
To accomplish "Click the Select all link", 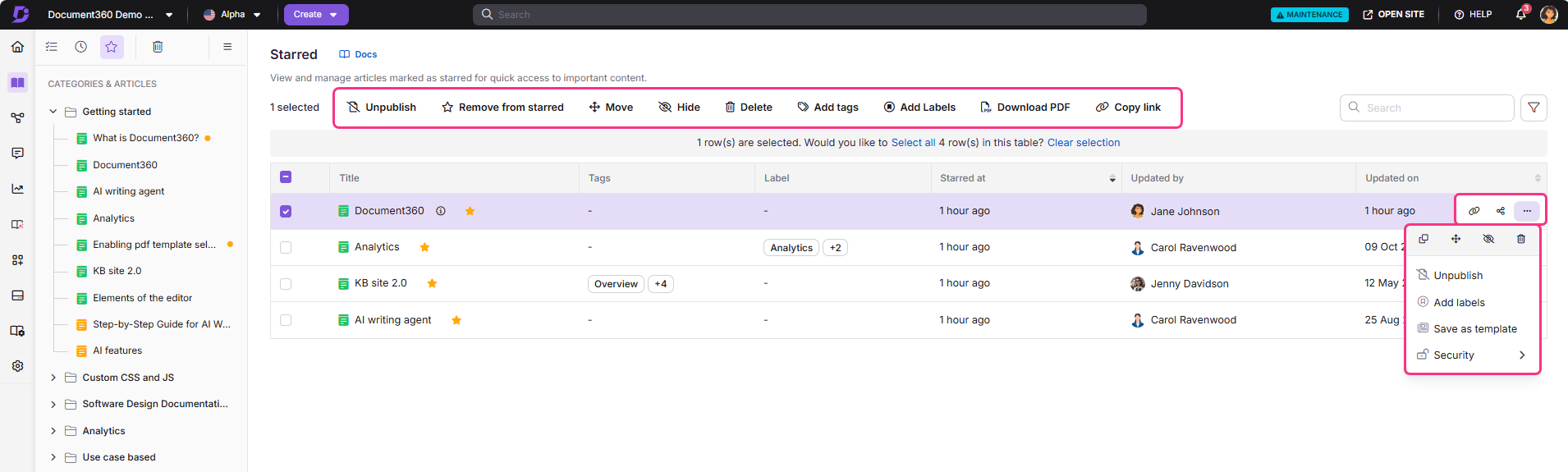I will [x=913, y=143].
